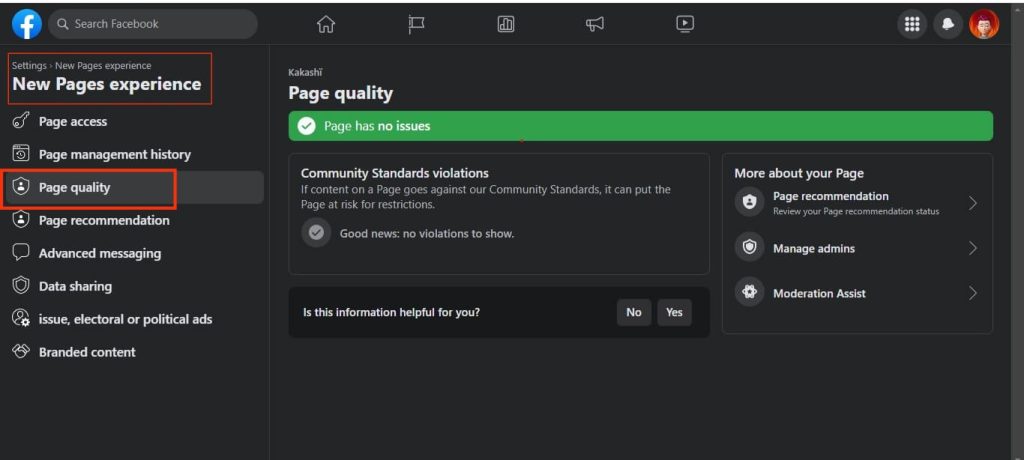Click the Settings breadcrumb link
This screenshot has height=460, width=1024.
(29, 65)
